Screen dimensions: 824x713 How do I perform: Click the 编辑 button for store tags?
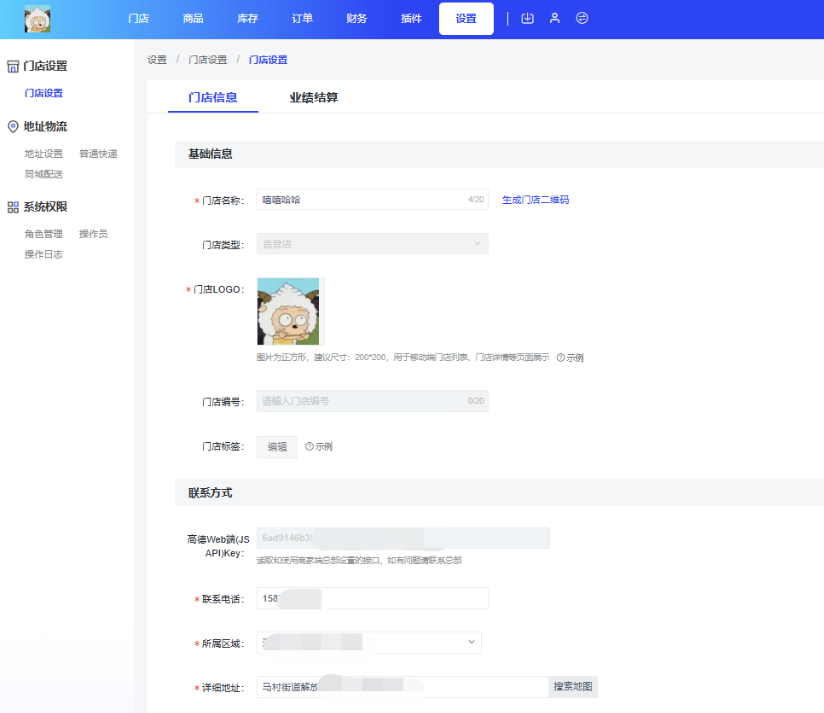[x=277, y=447]
